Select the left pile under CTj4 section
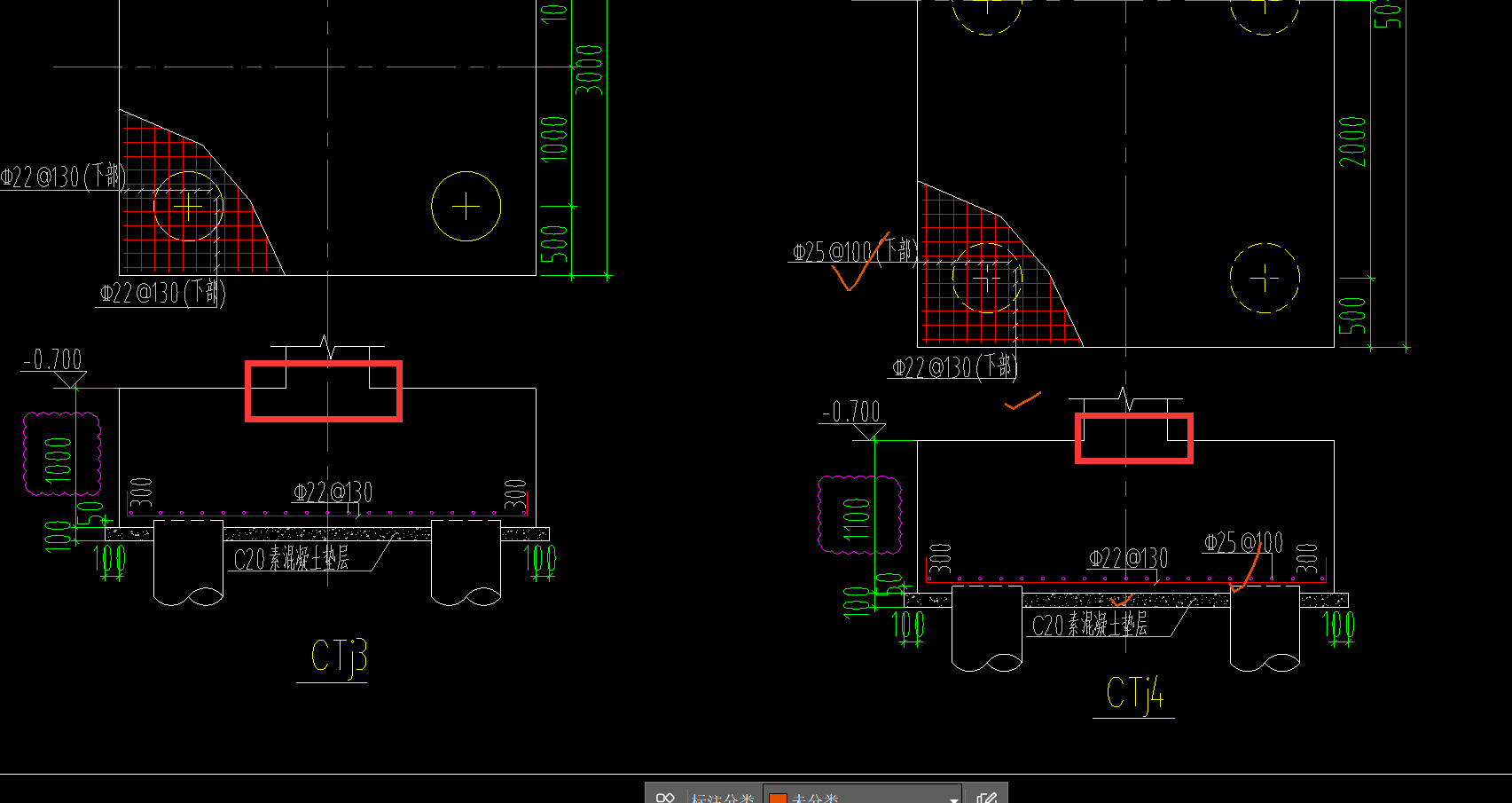Image resolution: width=1512 pixels, height=803 pixels. click(x=987, y=628)
